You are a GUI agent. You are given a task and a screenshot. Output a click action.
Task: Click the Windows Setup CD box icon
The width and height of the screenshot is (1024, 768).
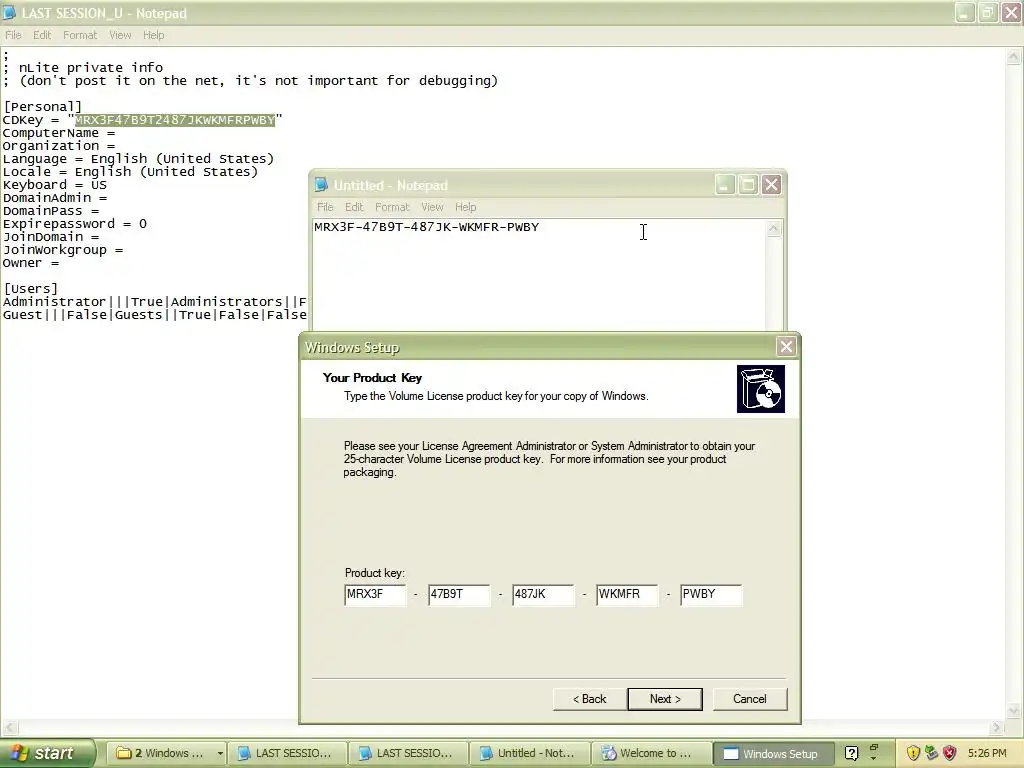761,389
